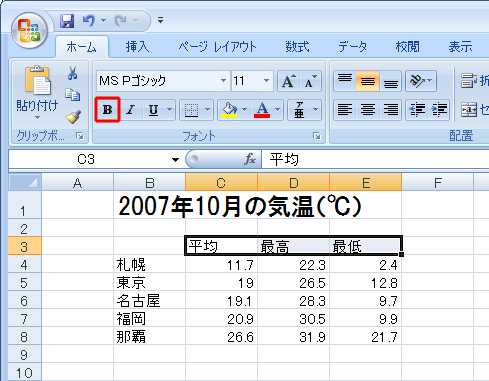Open the redo history dropdown arrow
Viewport: 489px width, 381px height.
(x=135, y=21)
